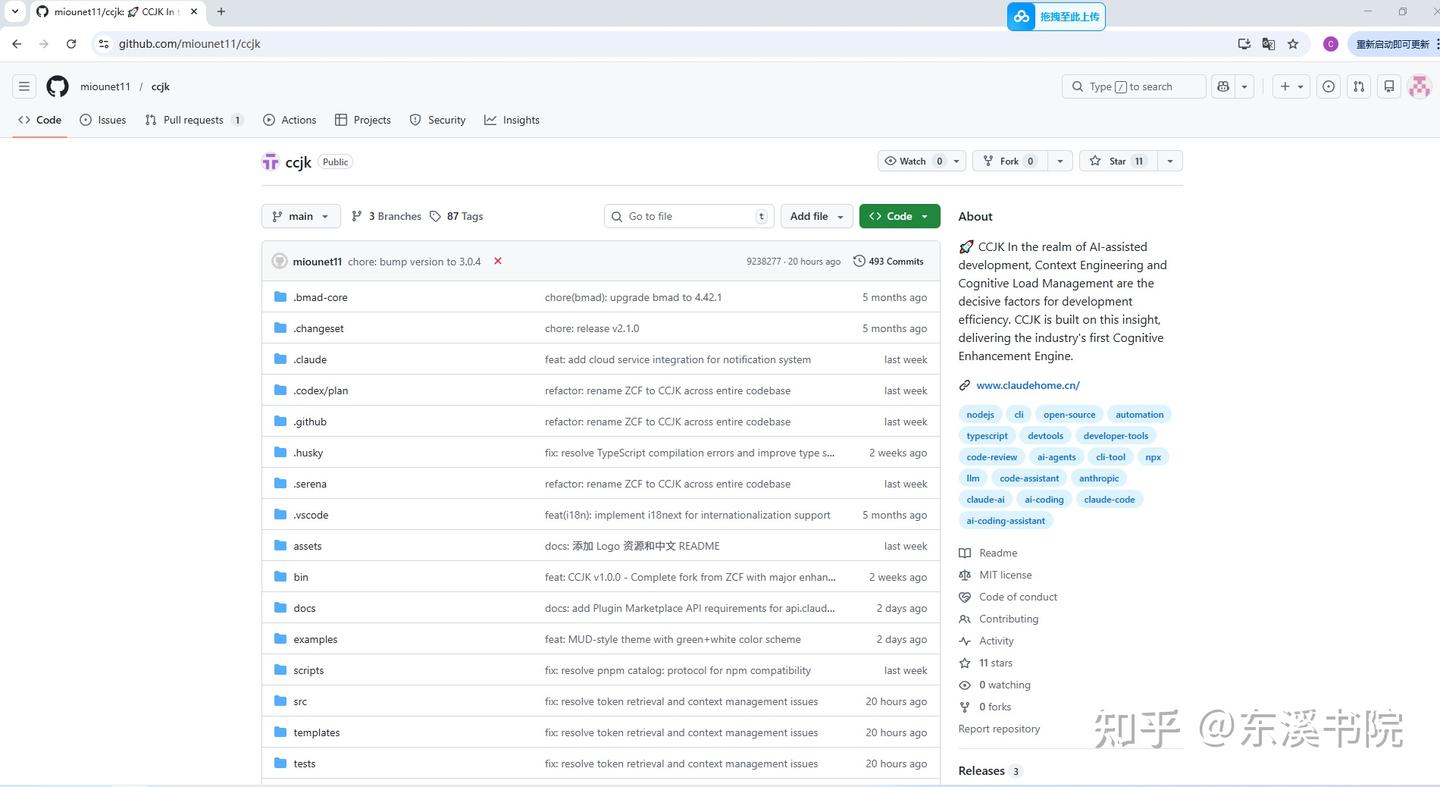This screenshot has height=787, width=1440.
Task: Open the MIT license link
Action: coord(1005,575)
